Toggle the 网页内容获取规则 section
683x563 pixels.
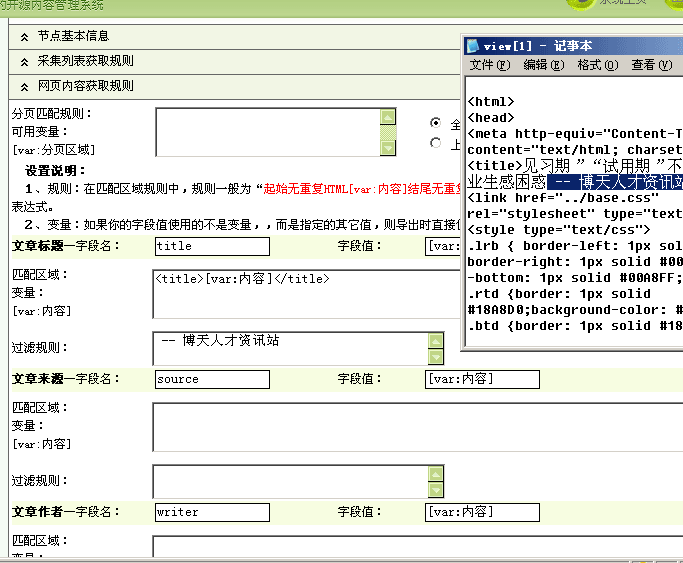pyautogui.click(x=23, y=86)
